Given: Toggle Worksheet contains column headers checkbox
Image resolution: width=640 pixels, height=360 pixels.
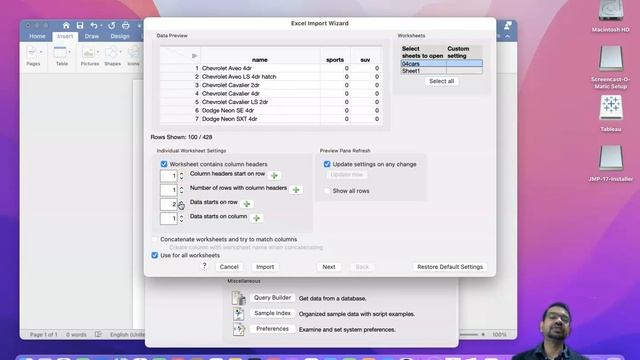Looking at the screenshot, I should [164, 164].
